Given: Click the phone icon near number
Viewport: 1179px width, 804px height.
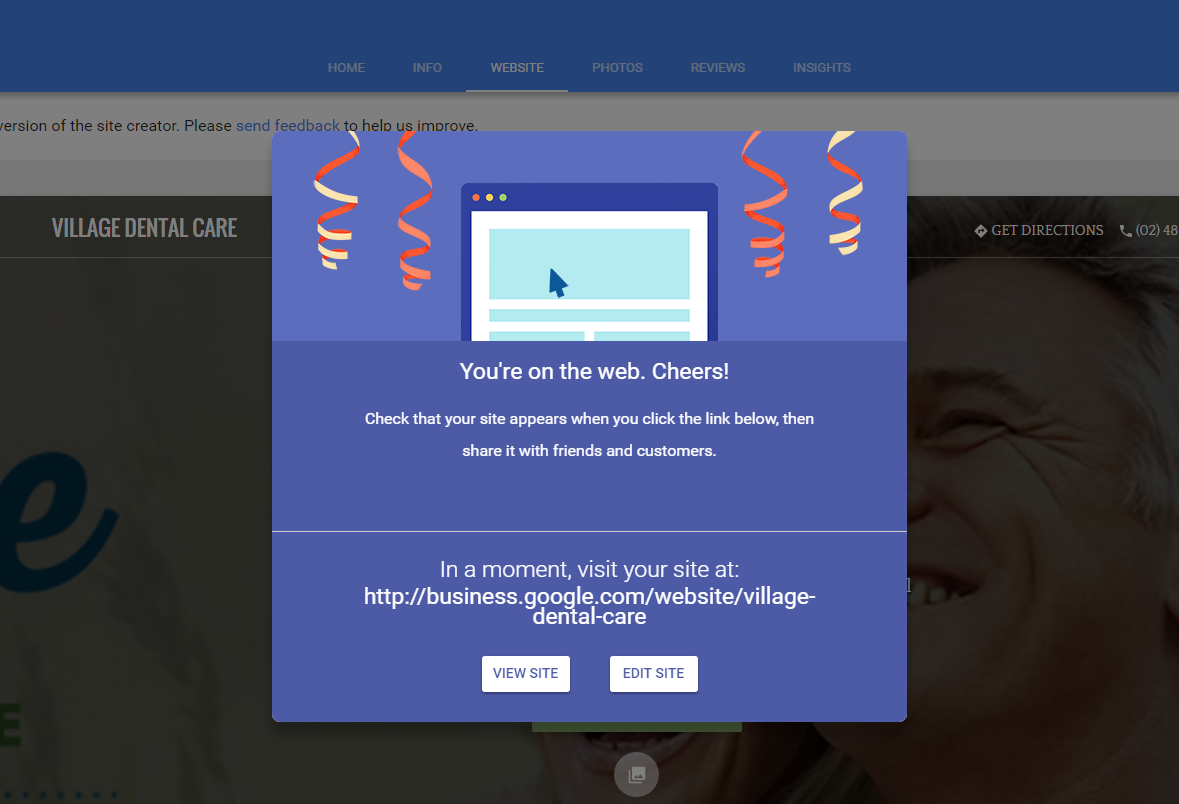Looking at the screenshot, I should coord(1126,231).
